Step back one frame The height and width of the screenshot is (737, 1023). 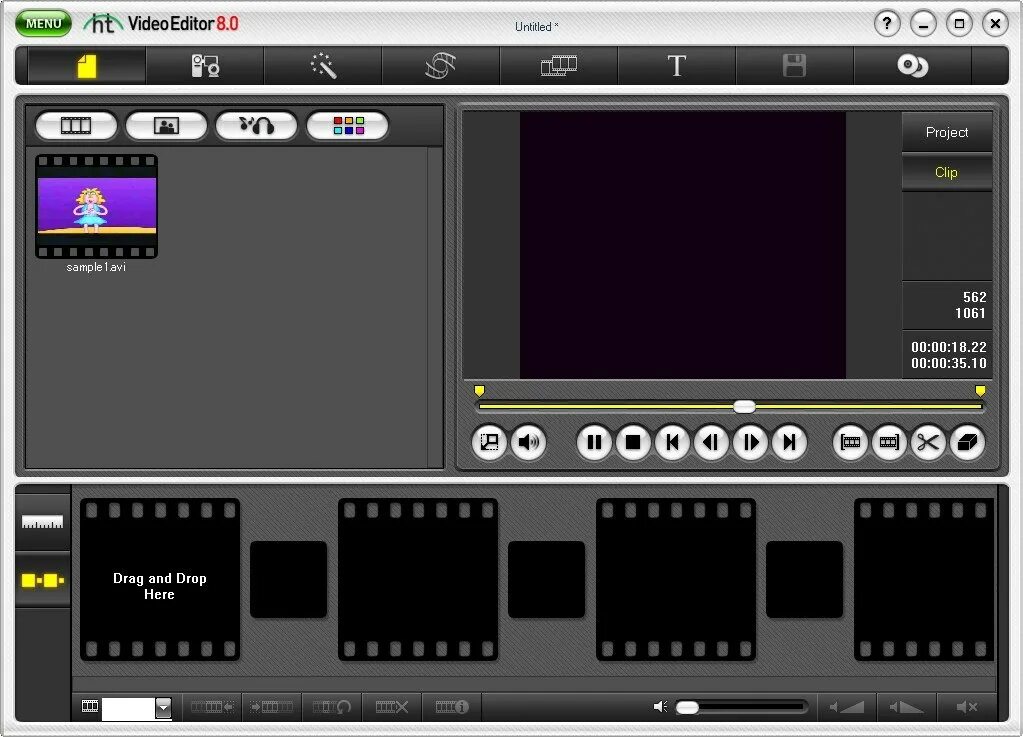click(x=711, y=442)
